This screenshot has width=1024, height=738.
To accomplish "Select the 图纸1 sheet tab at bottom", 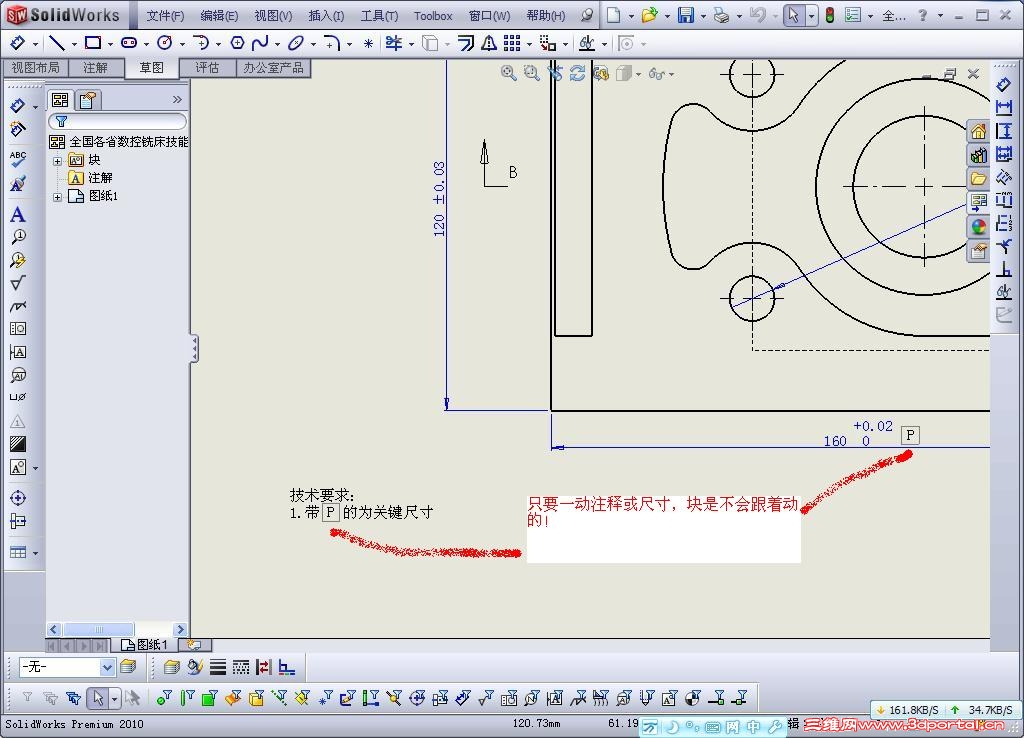I will click(x=144, y=645).
